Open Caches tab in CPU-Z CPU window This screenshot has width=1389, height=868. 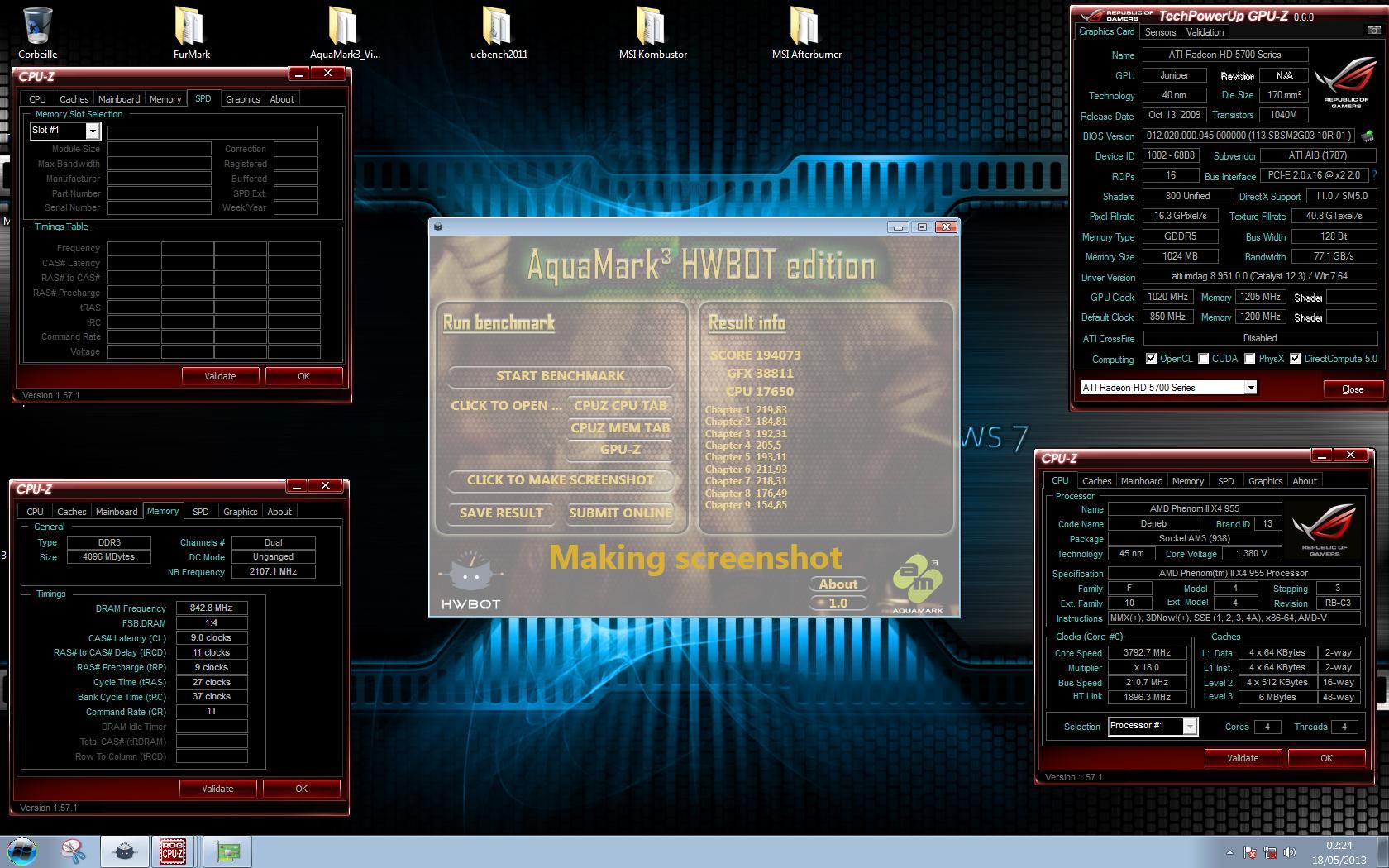[1096, 481]
